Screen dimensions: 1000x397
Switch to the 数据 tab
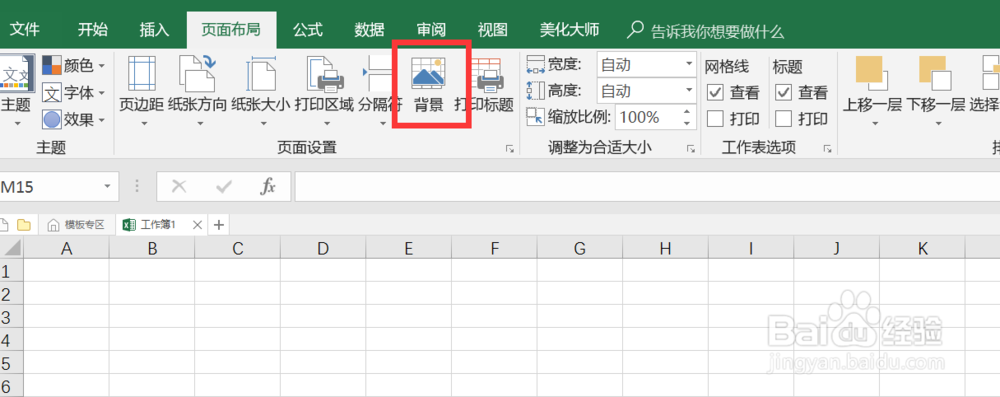coord(369,30)
